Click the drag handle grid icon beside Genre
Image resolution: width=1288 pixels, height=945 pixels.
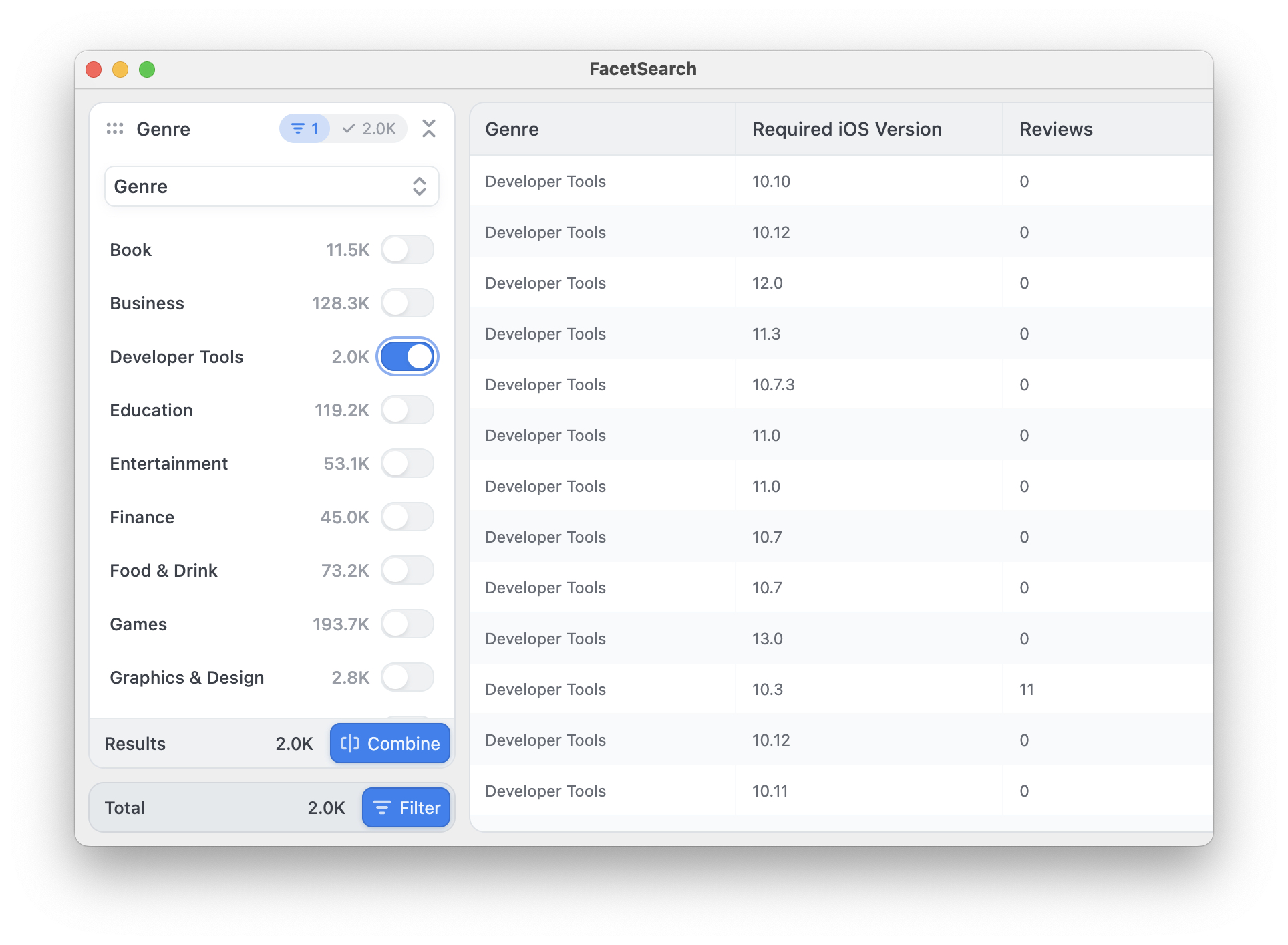tap(115, 129)
